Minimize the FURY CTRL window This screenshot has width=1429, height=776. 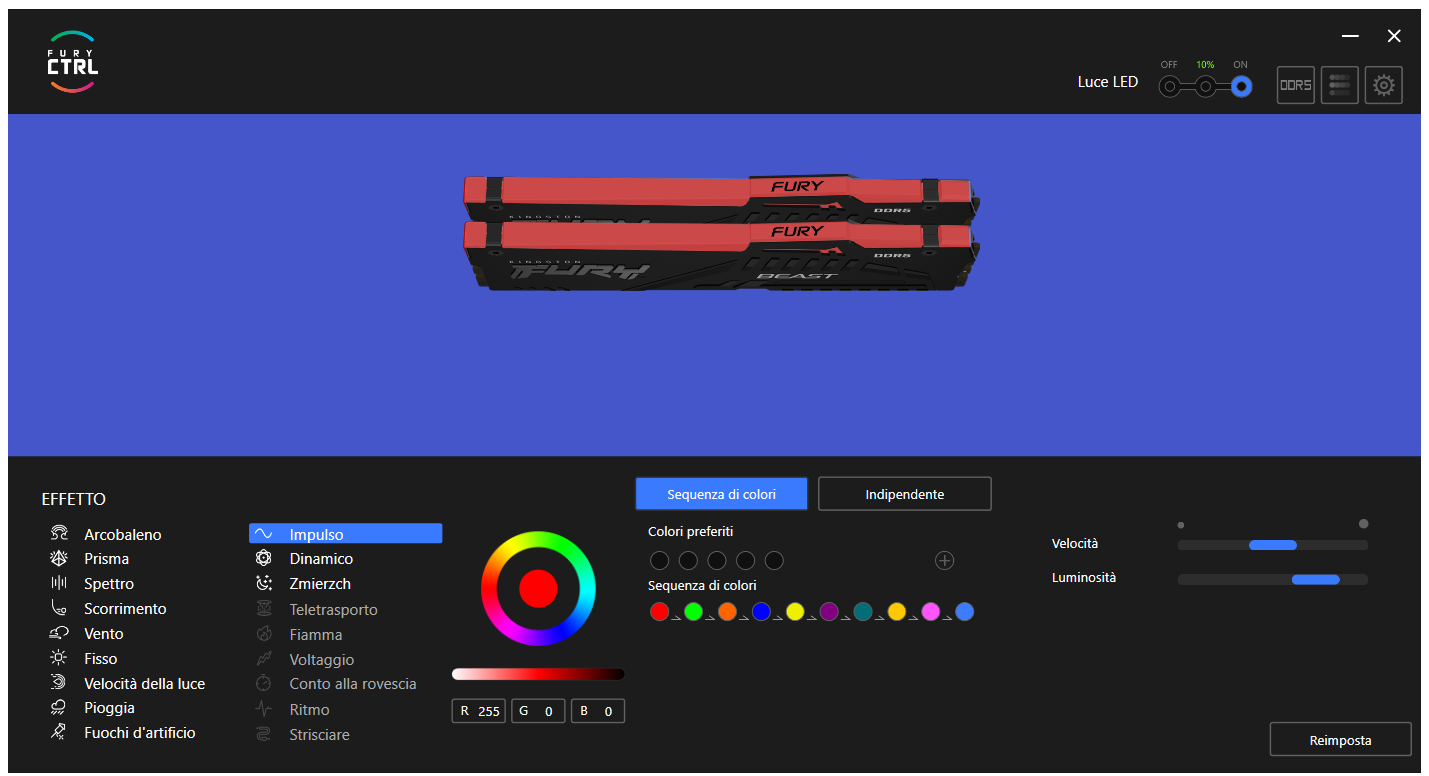coord(1351,36)
